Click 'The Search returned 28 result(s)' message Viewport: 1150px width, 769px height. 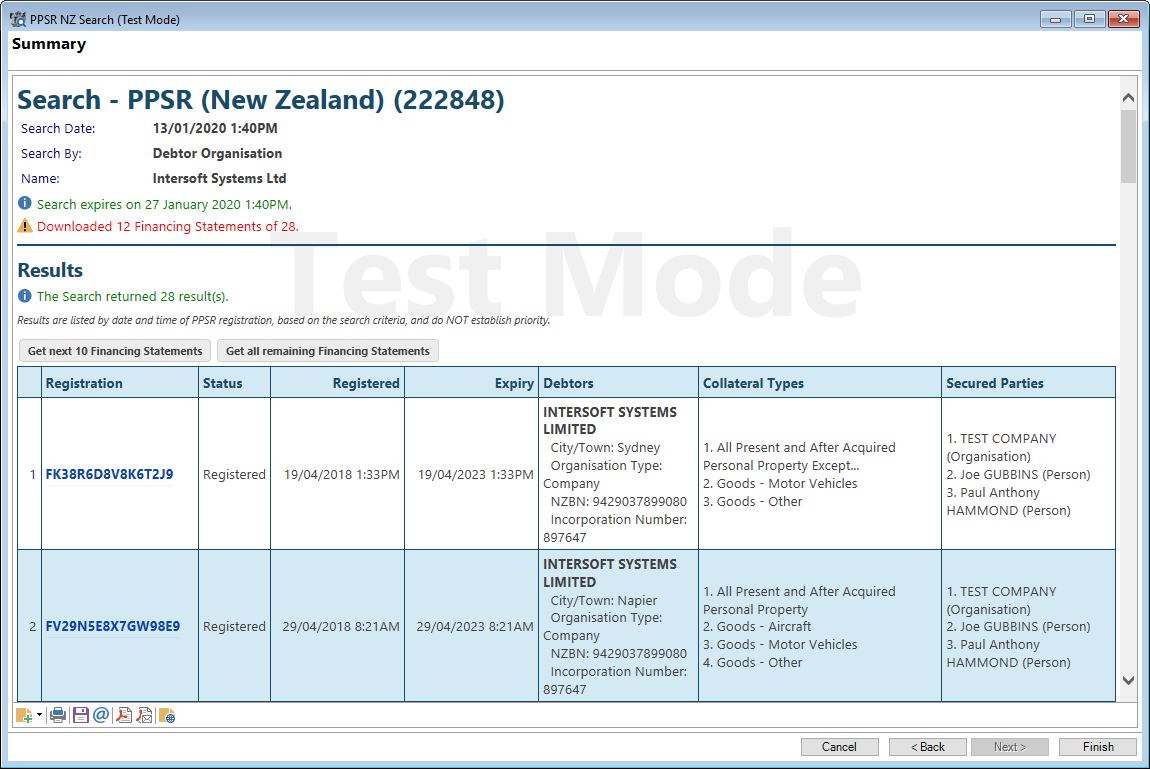133,296
